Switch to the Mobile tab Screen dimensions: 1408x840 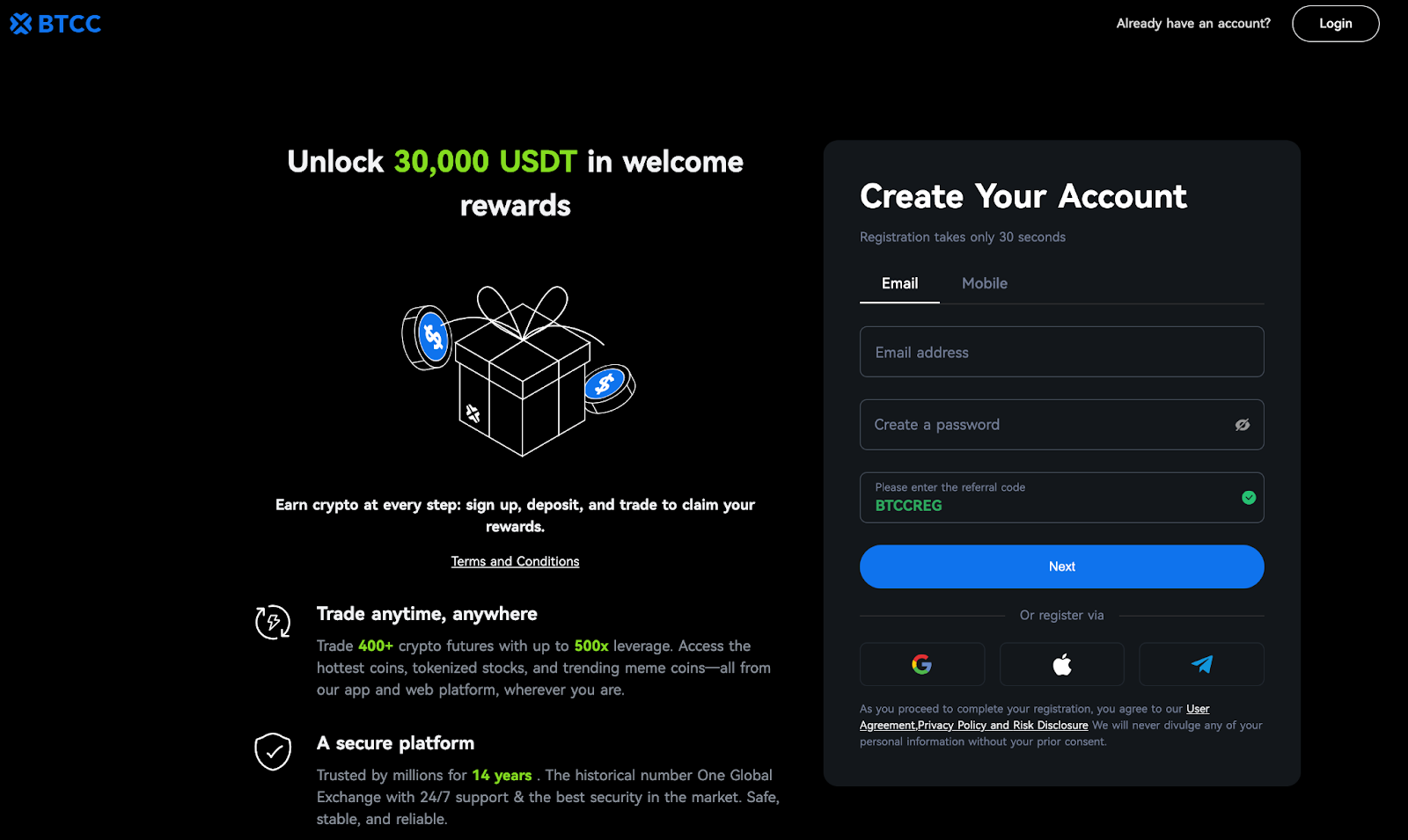tap(985, 283)
